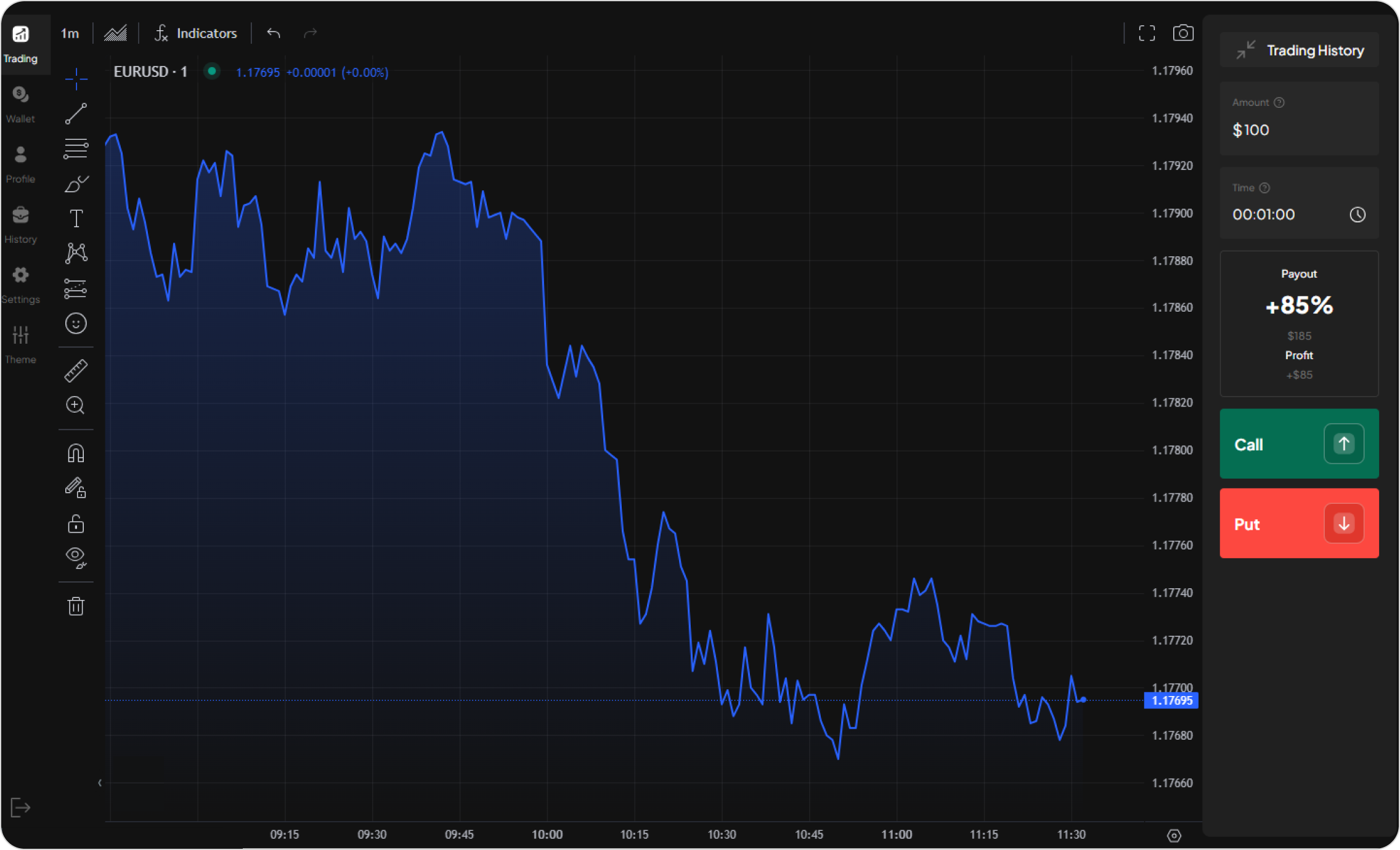Select the text annotation tool
Image resolution: width=1400 pixels, height=850 pixels.
(76, 219)
